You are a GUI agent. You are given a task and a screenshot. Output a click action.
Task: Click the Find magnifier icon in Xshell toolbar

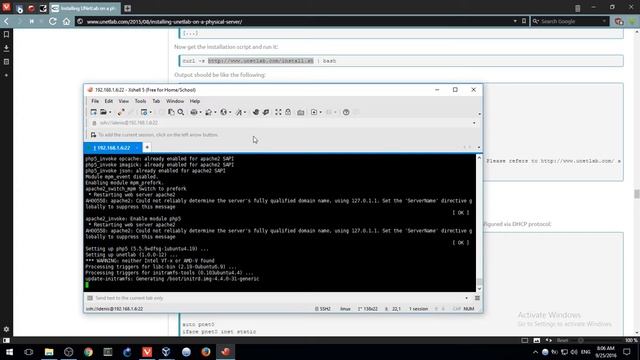pos(181,112)
